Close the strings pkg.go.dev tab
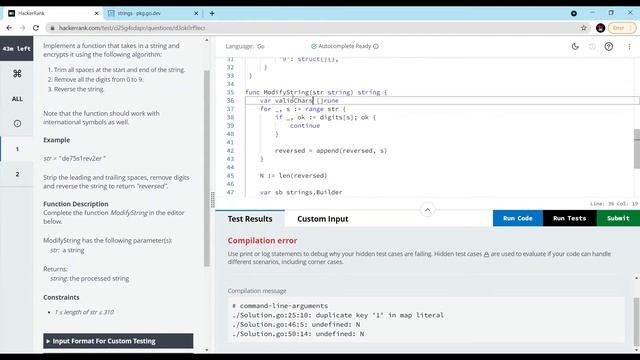This screenshot has width=640, height=360. tap(196, 13)
